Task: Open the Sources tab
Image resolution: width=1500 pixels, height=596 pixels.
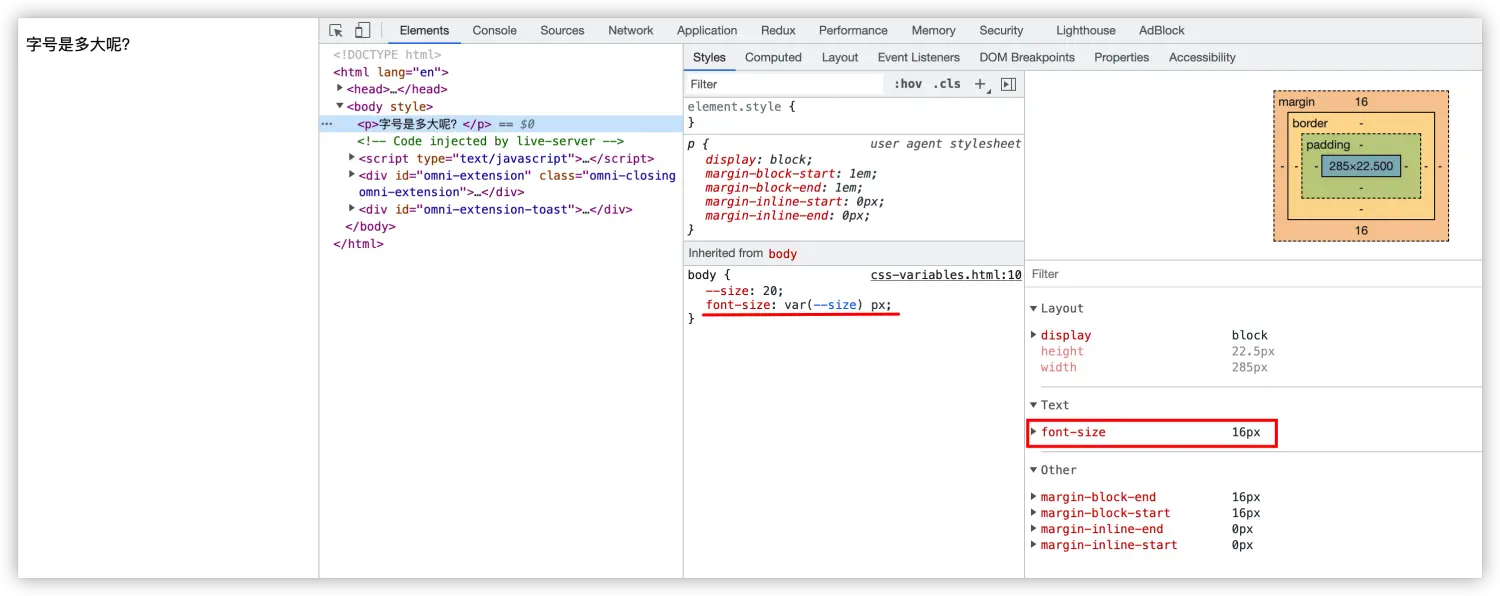Action: pyautogui.click(x=562, y=30)
